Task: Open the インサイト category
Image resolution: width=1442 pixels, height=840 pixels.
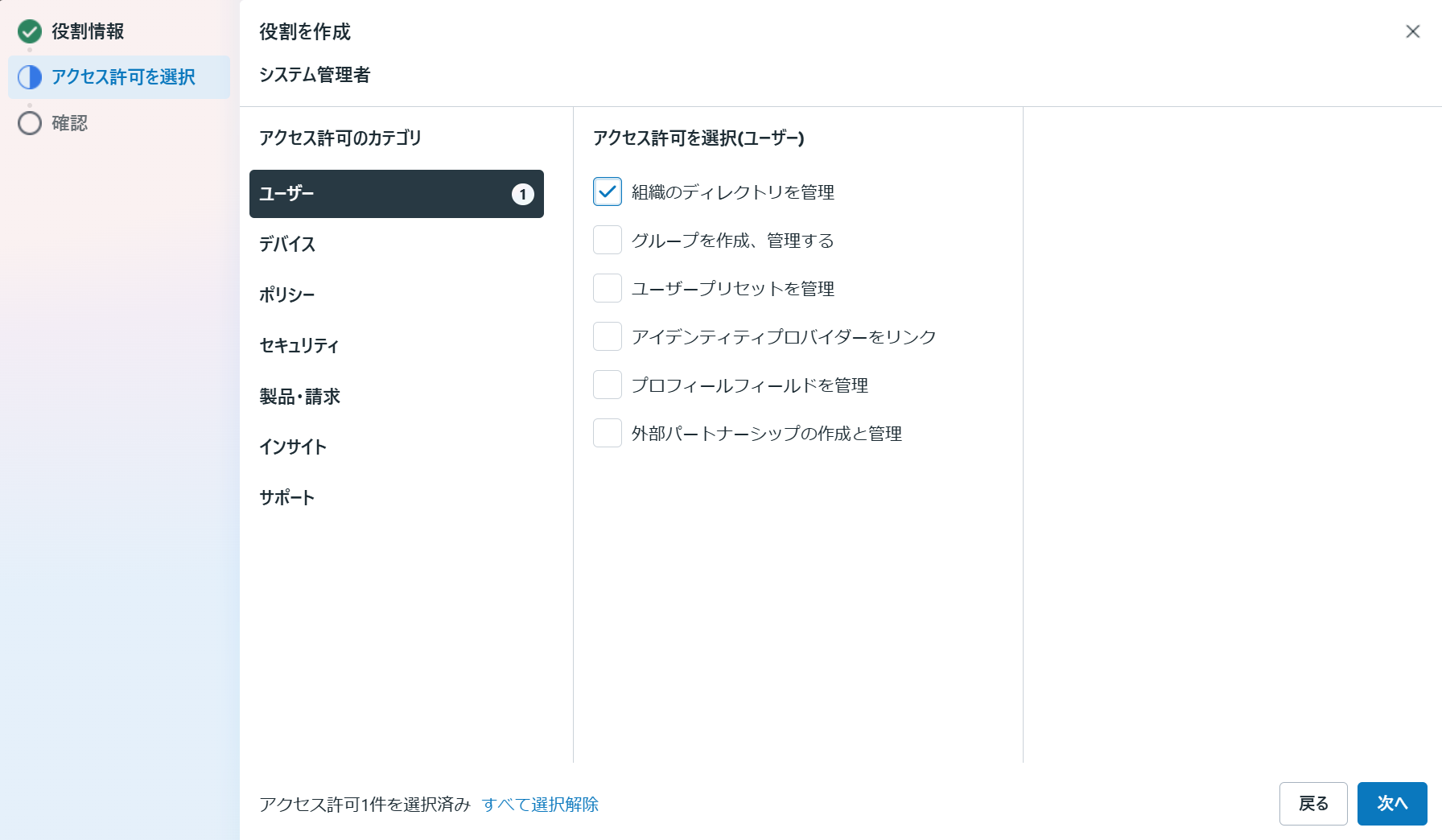Action: click(293, 447)
